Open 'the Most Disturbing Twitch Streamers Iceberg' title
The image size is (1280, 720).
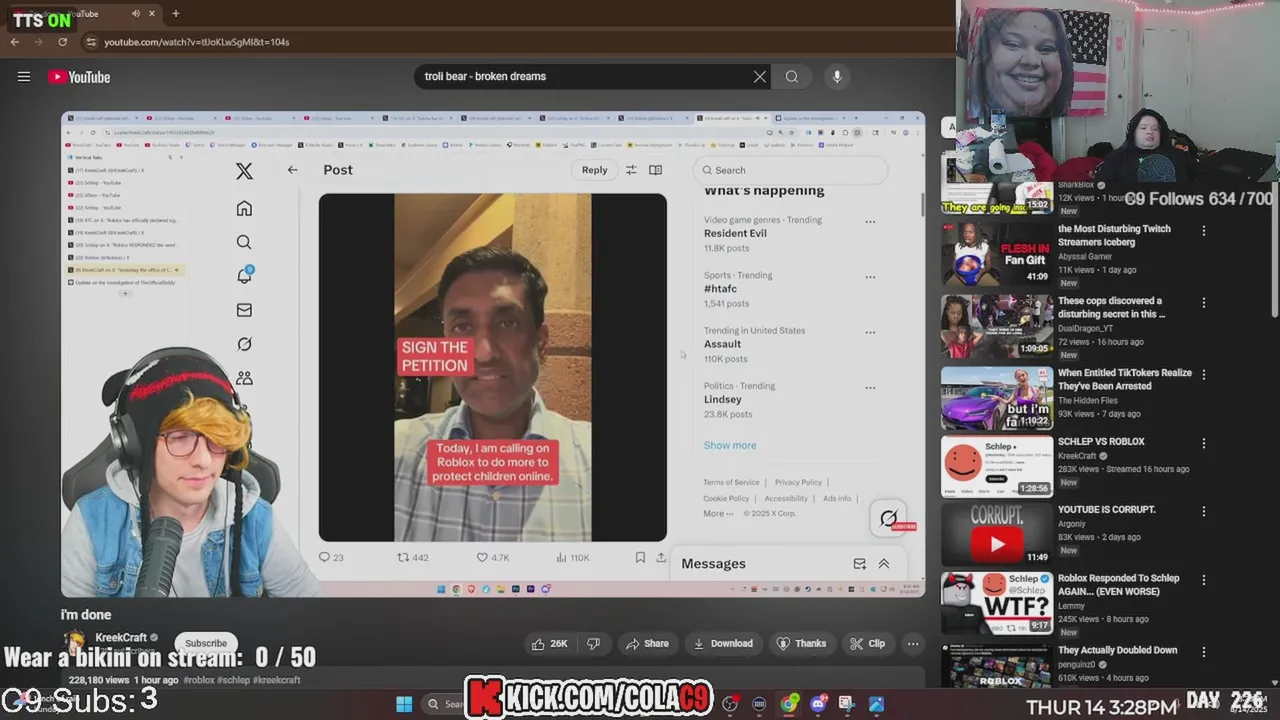click(x=1114, y=235)
